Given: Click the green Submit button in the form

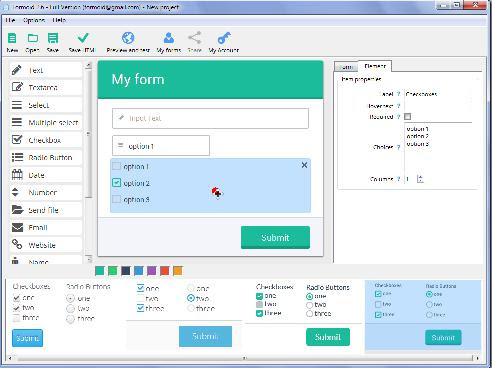Looking at the screenshot, I should click(275, 237).
